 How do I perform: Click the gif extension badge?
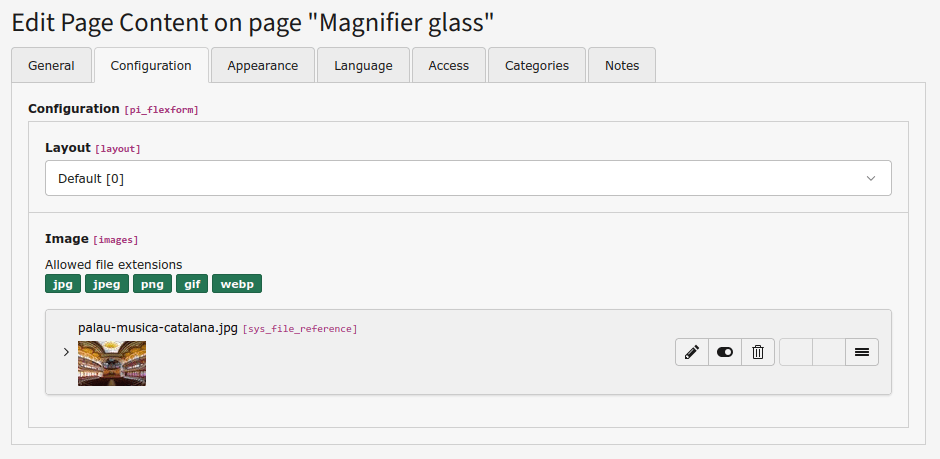point(192,284)
